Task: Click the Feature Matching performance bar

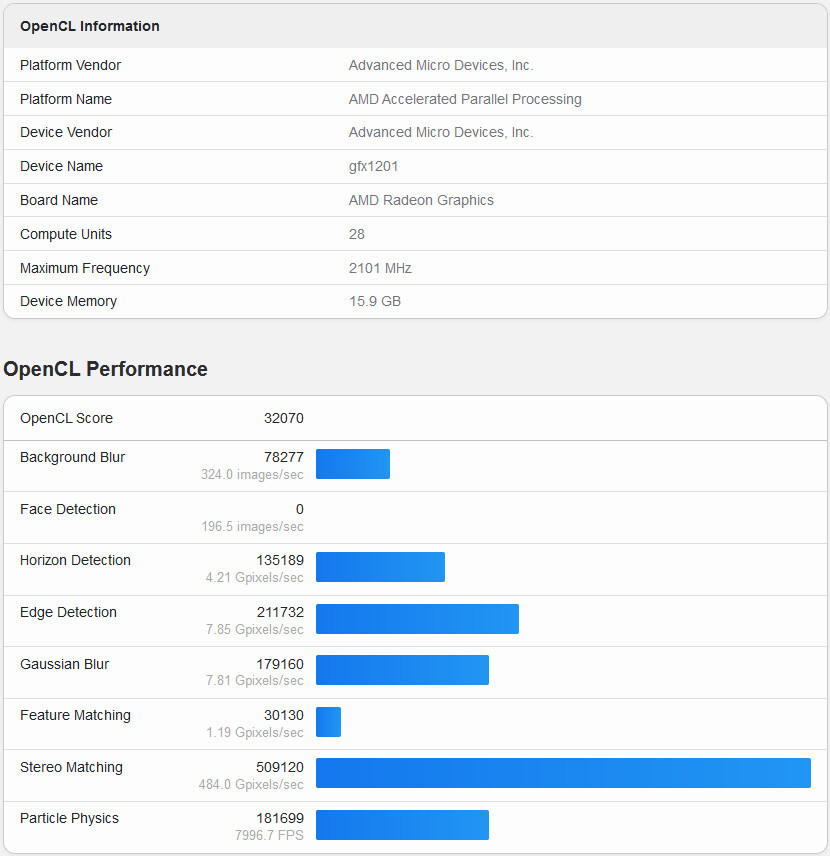Action: click(x=328, y=722)
